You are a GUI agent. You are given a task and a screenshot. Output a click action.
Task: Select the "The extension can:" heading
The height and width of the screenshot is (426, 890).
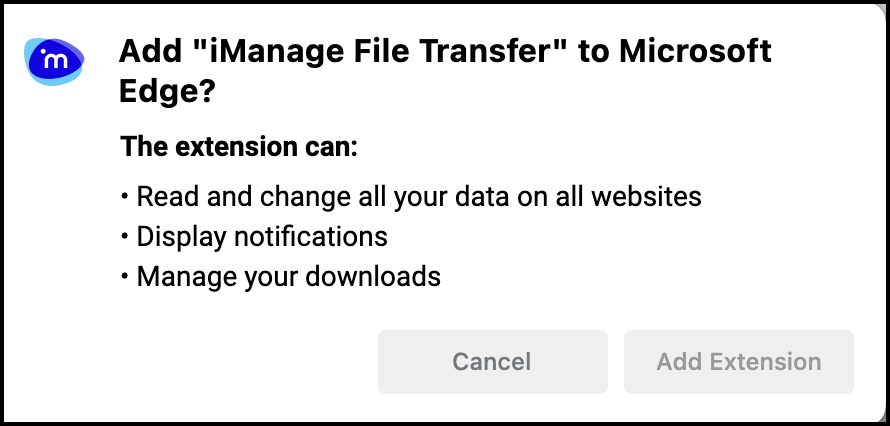(x=239, y=147)
